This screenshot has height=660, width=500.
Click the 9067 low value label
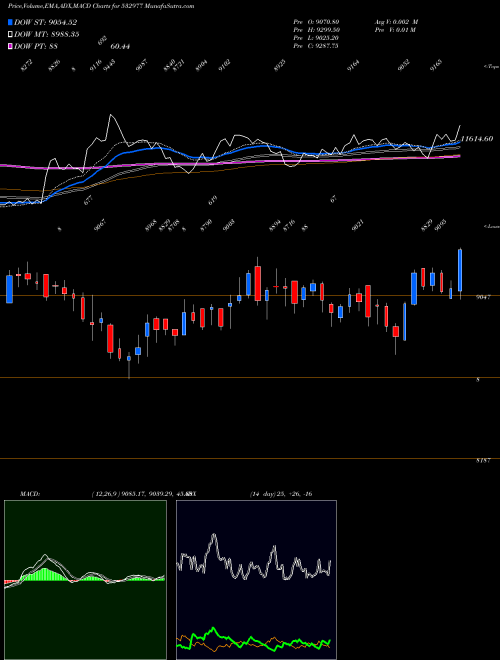(x=100, y=225)
